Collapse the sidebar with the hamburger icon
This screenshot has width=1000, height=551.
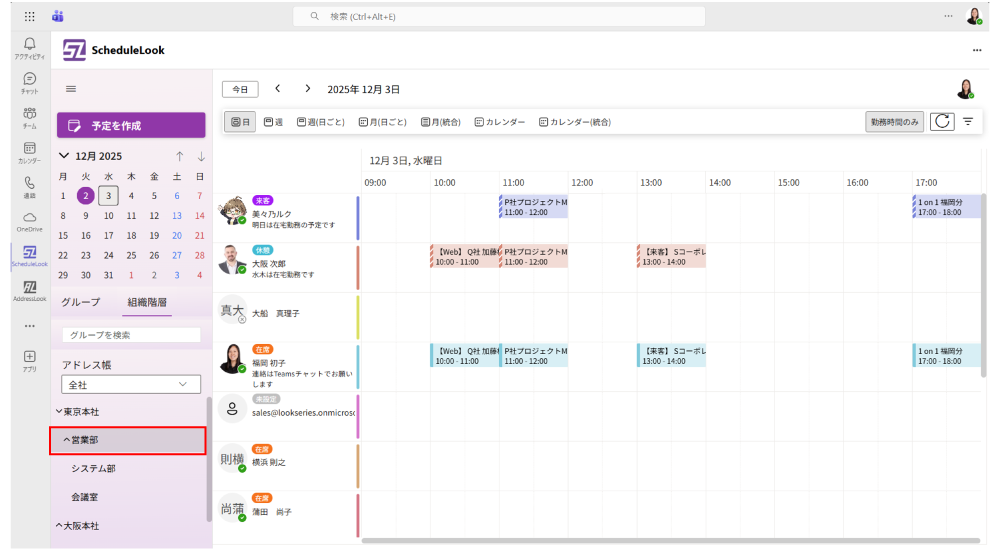71,89
